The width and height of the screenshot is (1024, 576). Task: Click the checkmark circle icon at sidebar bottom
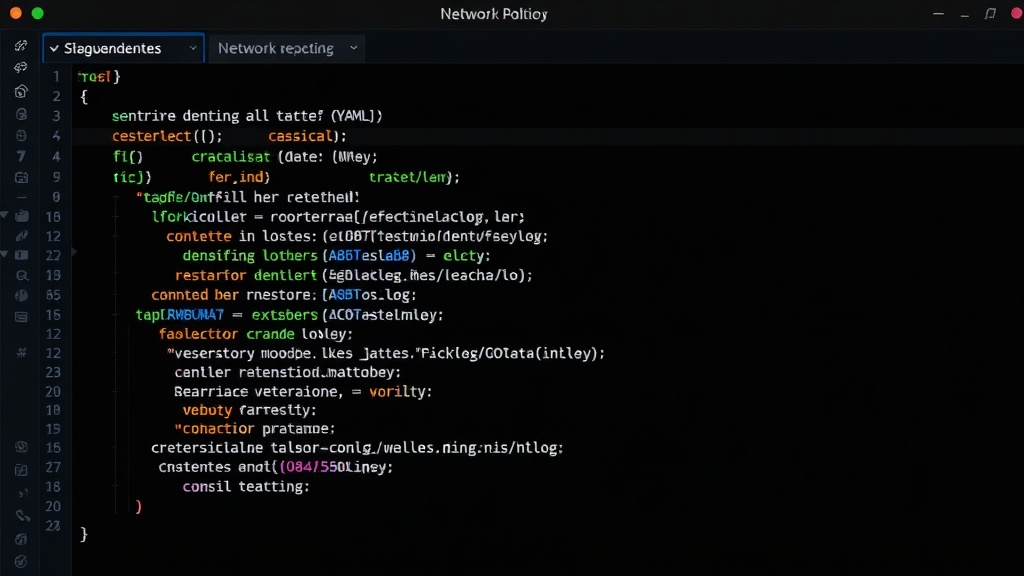[x=21, y=561]
